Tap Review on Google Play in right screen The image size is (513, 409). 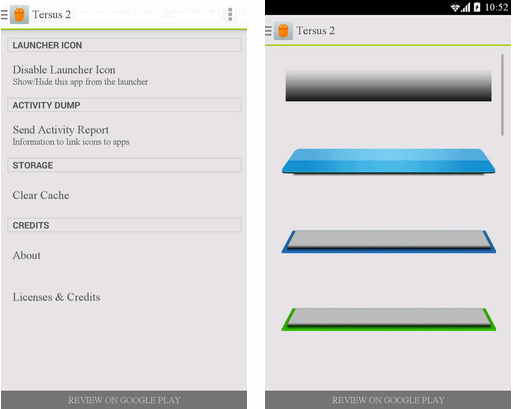pyautogui.click(x=388, y=400)
